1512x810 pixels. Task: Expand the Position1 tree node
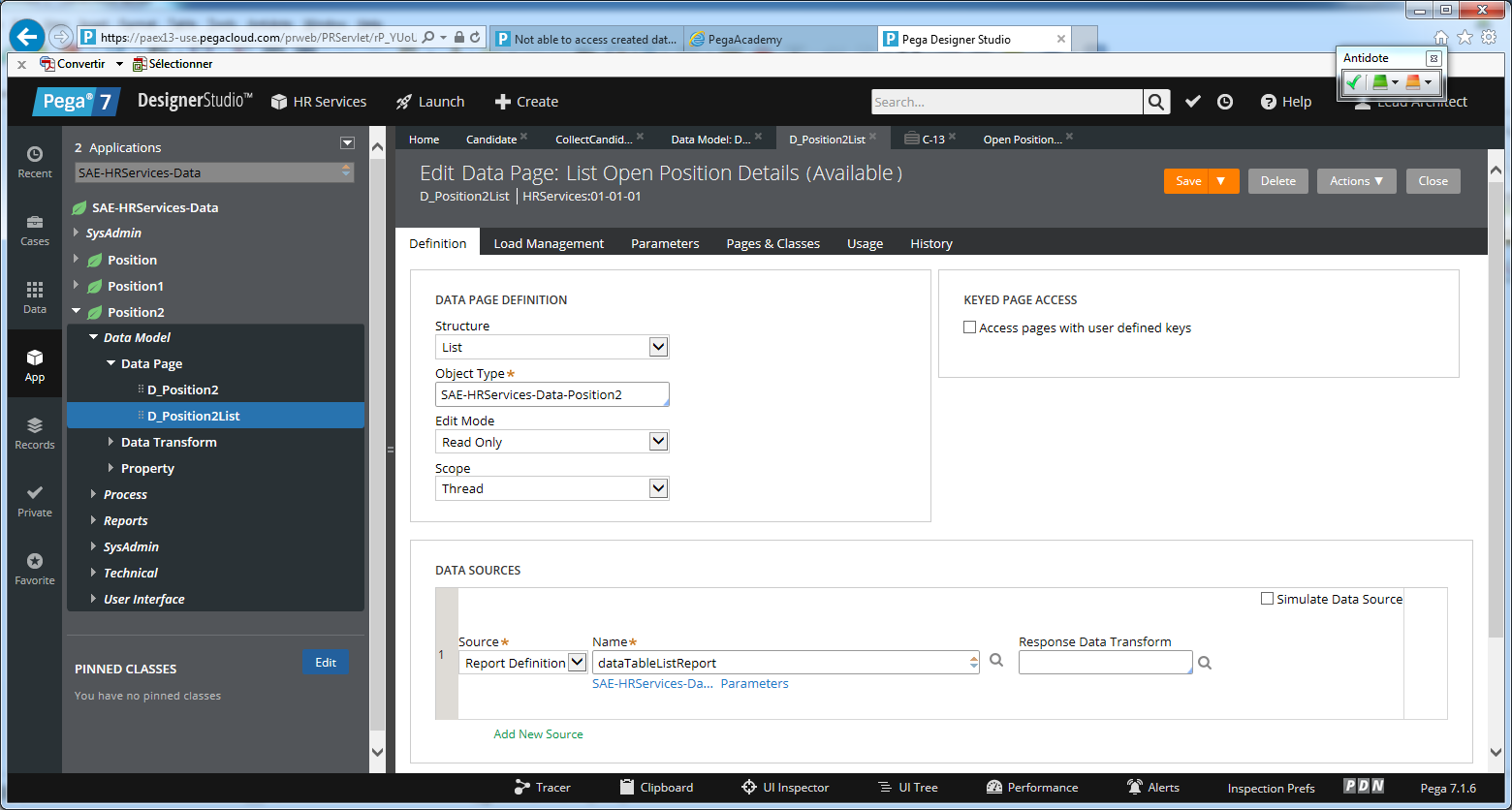77,286
